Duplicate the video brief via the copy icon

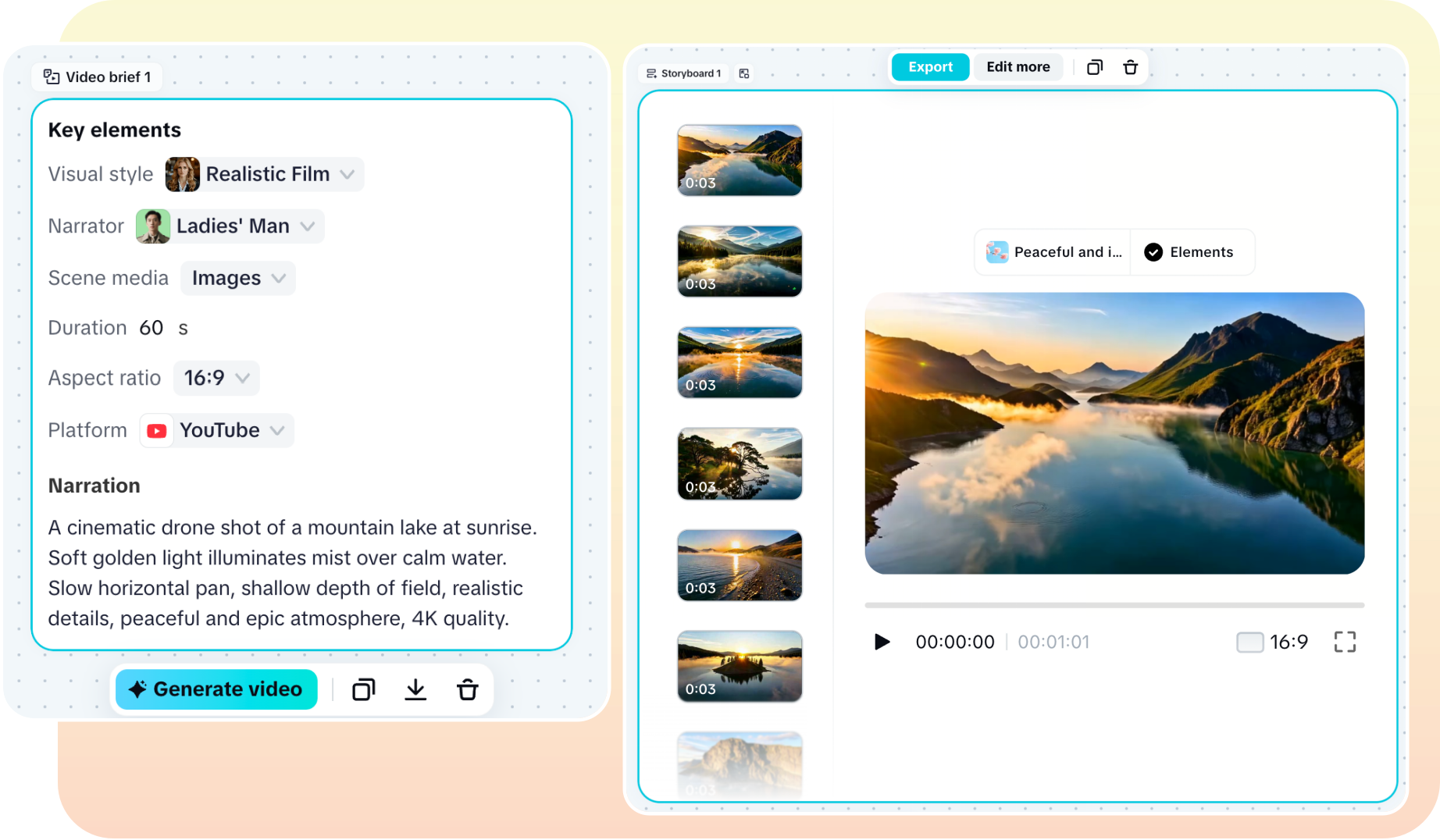[363, 689]
